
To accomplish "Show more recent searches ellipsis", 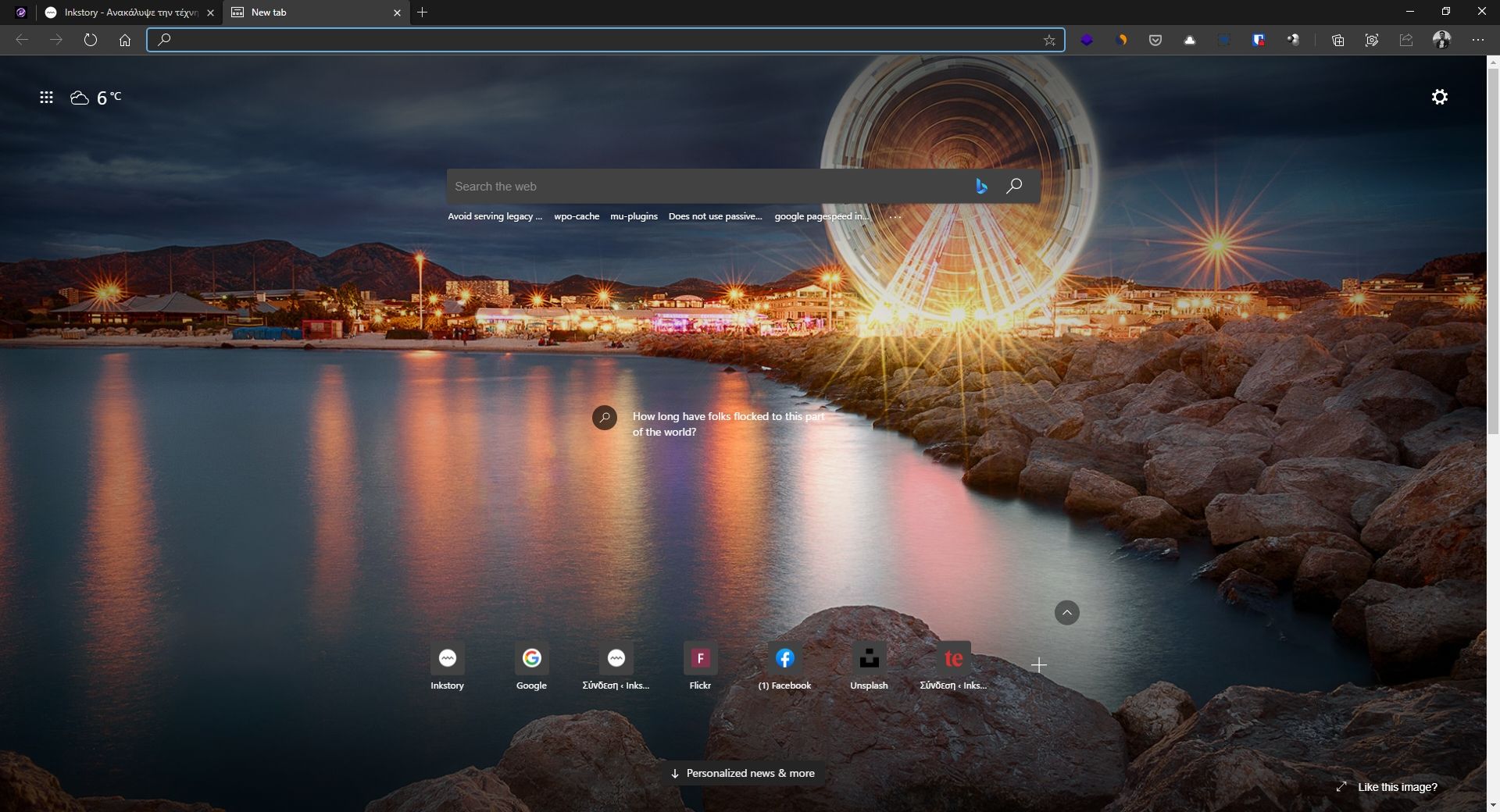I will pos(895,216).
